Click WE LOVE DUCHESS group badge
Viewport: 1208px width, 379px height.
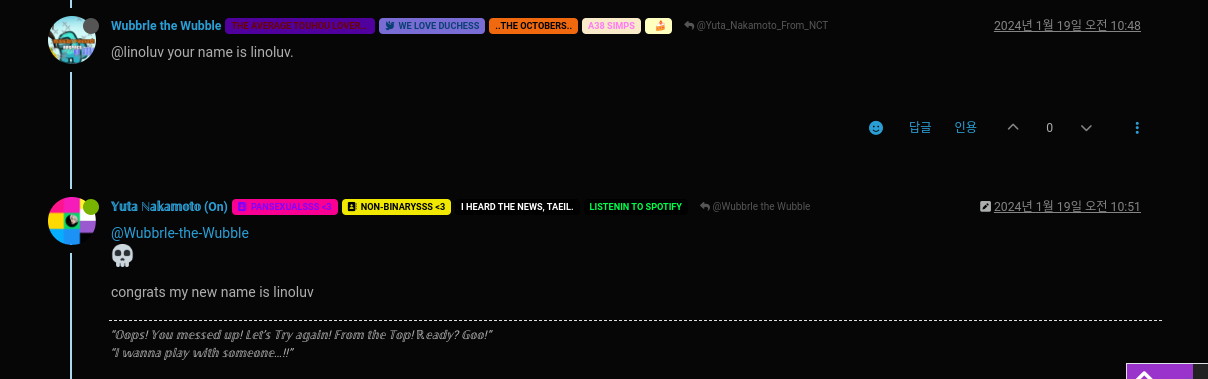point(432,26)
